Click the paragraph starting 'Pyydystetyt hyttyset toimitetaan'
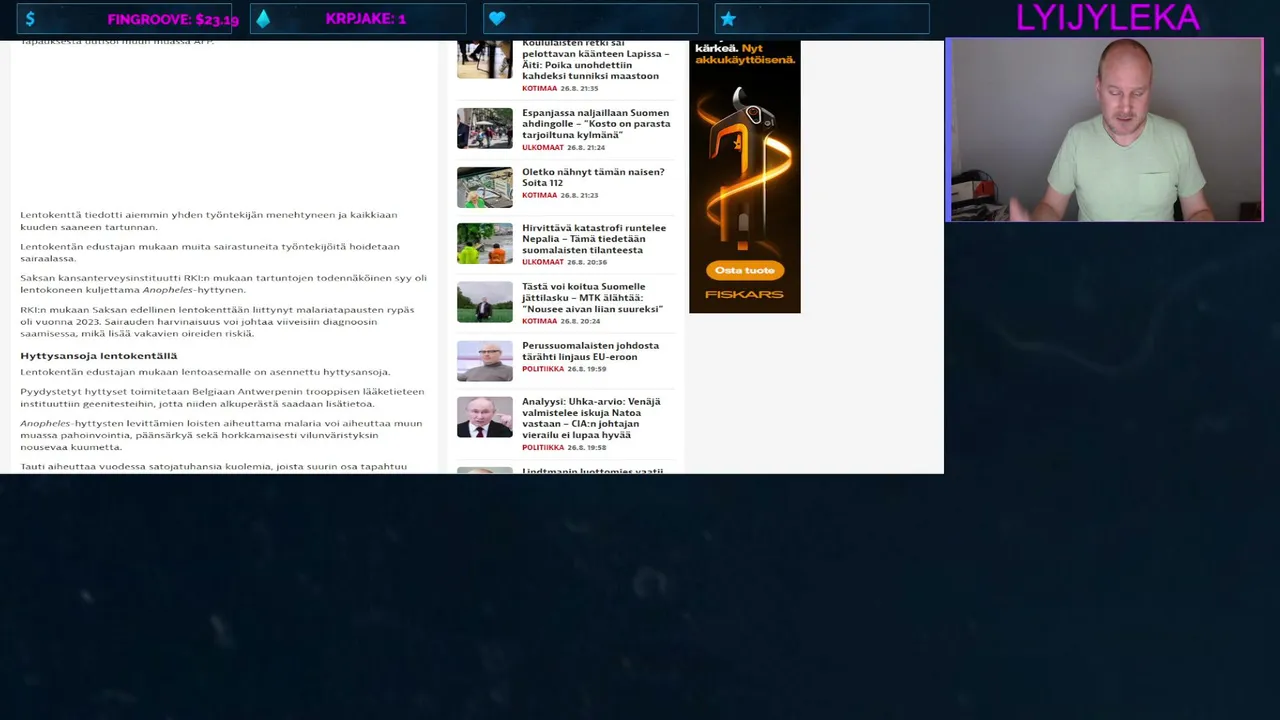 222,398
